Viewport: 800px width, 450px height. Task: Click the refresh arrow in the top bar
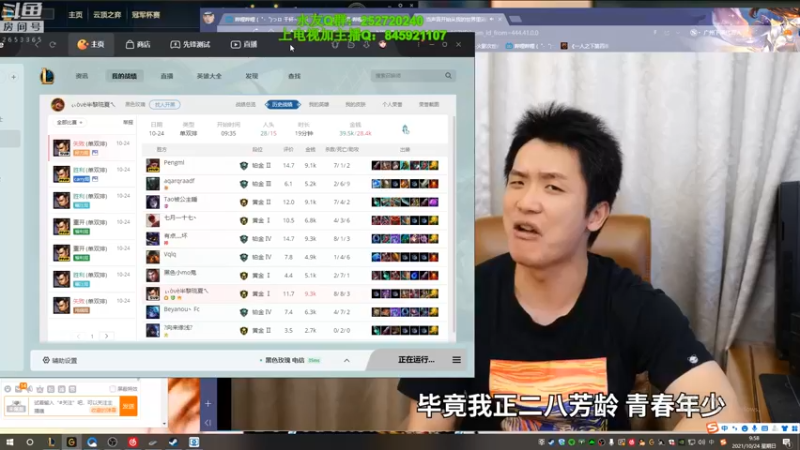pyautogui.click(x=53, y=45)
